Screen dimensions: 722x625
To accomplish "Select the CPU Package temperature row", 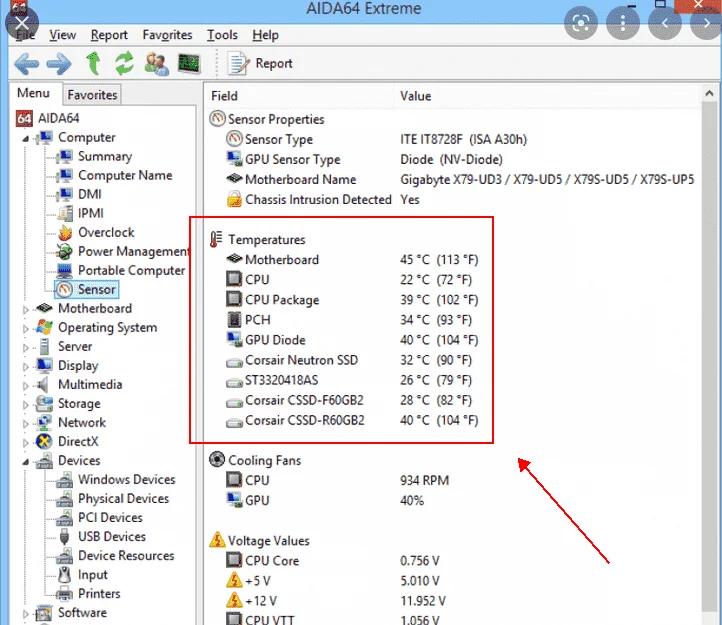I will pos(352,300).
